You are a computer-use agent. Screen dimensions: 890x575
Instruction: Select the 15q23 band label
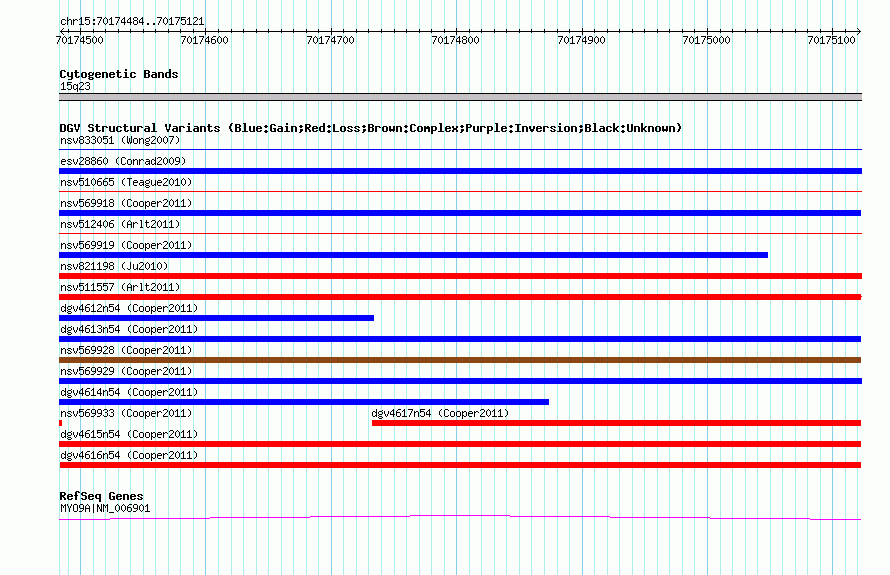point(75,86)
